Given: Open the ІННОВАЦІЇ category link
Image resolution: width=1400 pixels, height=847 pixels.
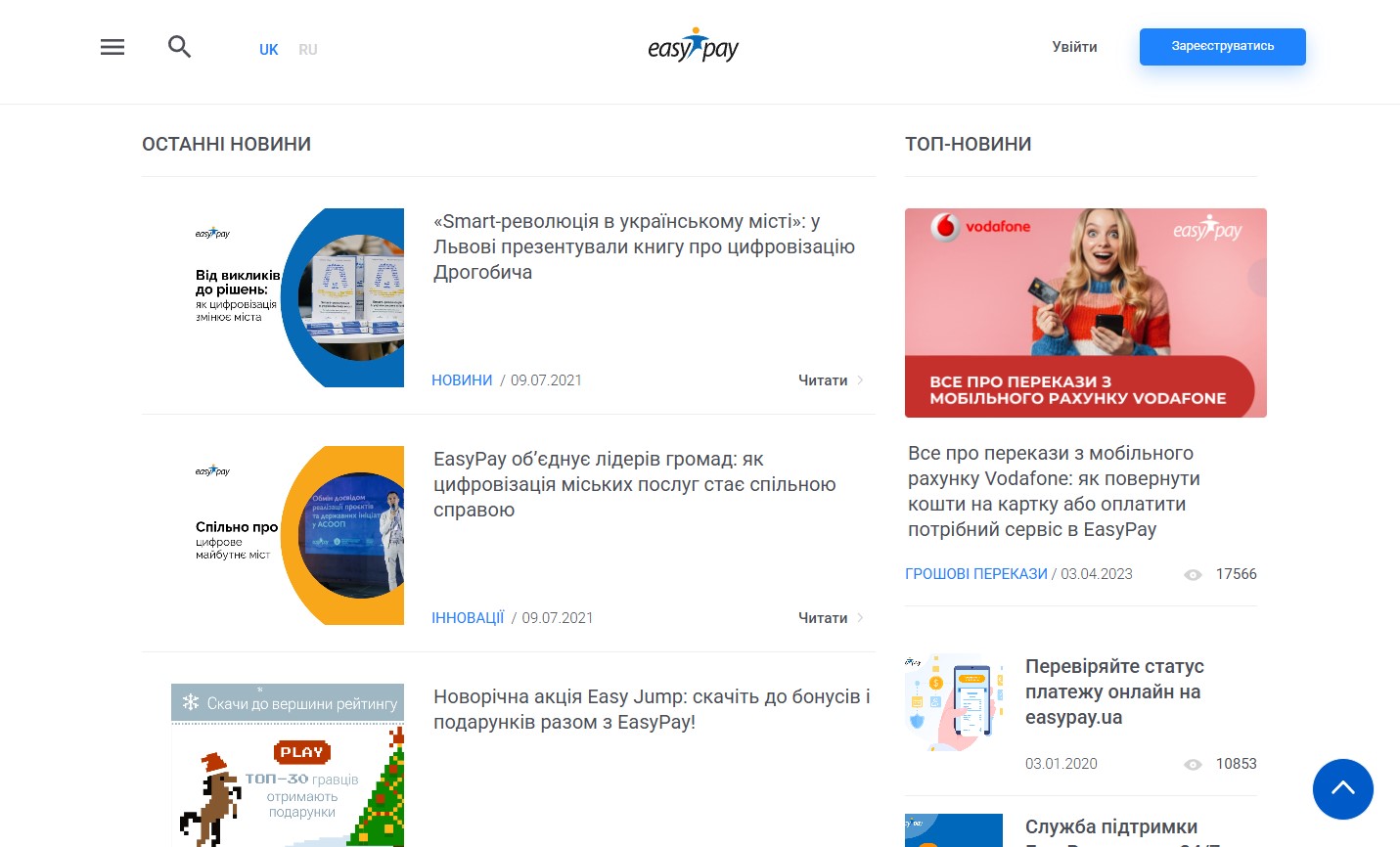Looking at the screenshot, I should [468, 618].
